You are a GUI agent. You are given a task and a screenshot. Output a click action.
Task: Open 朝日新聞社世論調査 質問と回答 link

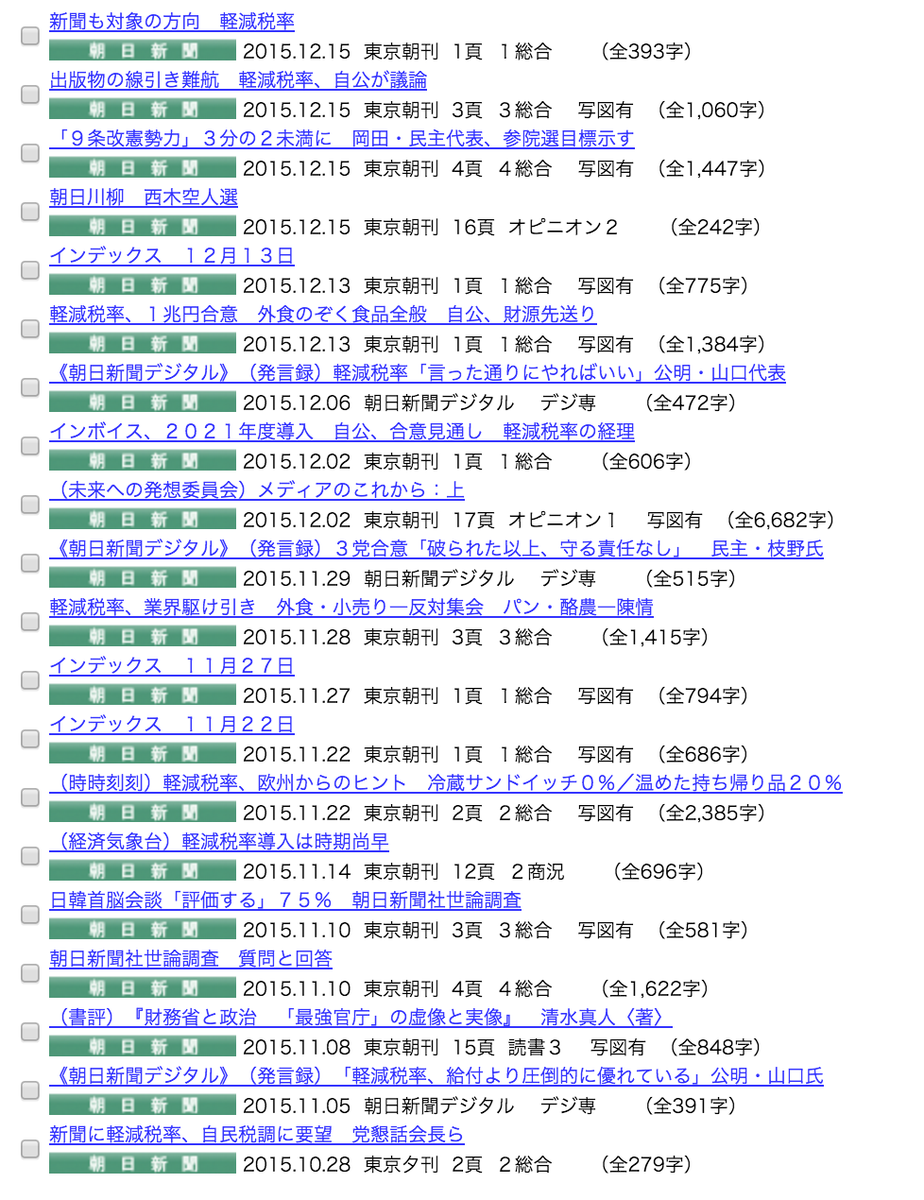point(191,958)
